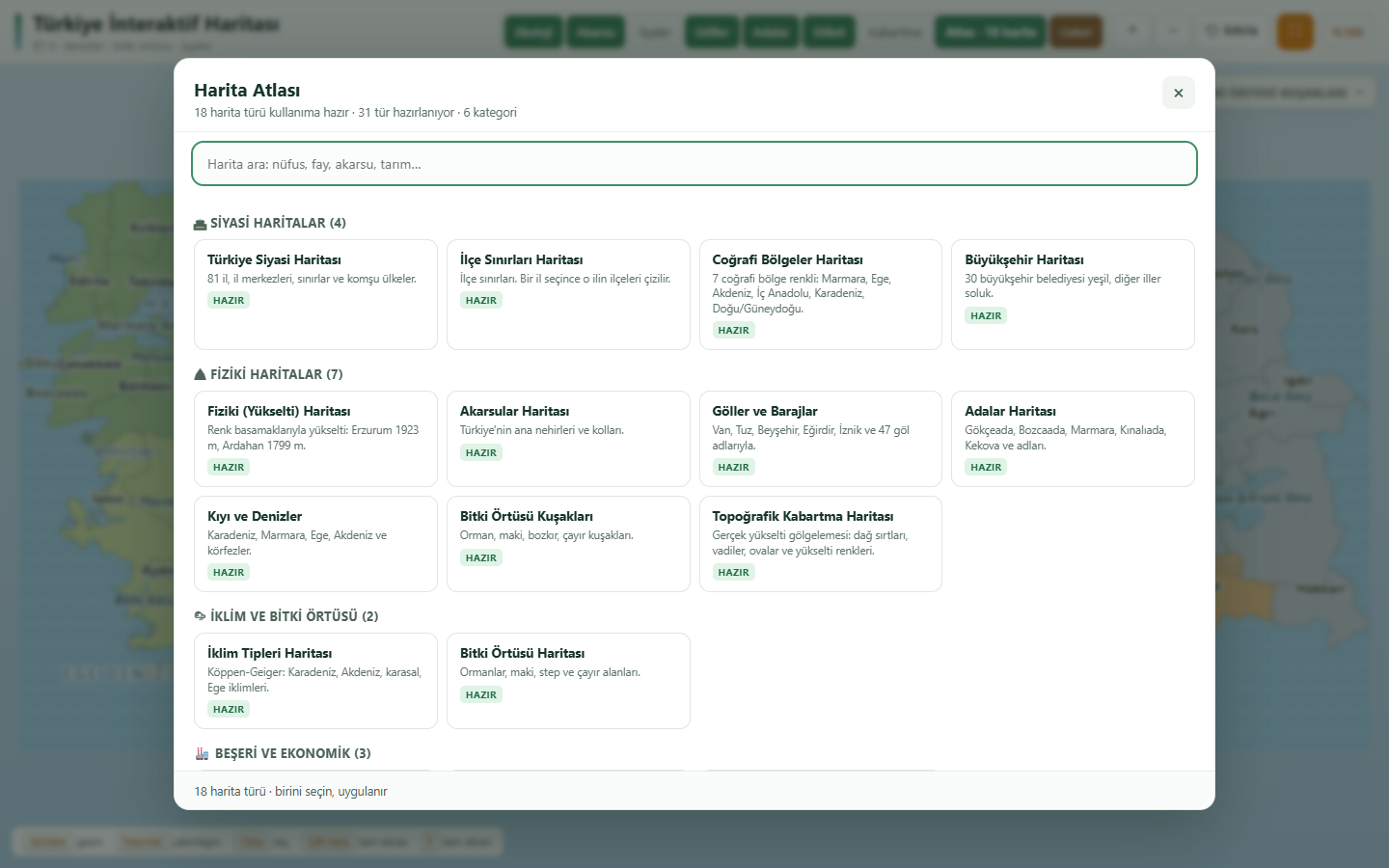Open İlçe Sınırları Haritası card
1389x868 pixels.
[568, 294]
